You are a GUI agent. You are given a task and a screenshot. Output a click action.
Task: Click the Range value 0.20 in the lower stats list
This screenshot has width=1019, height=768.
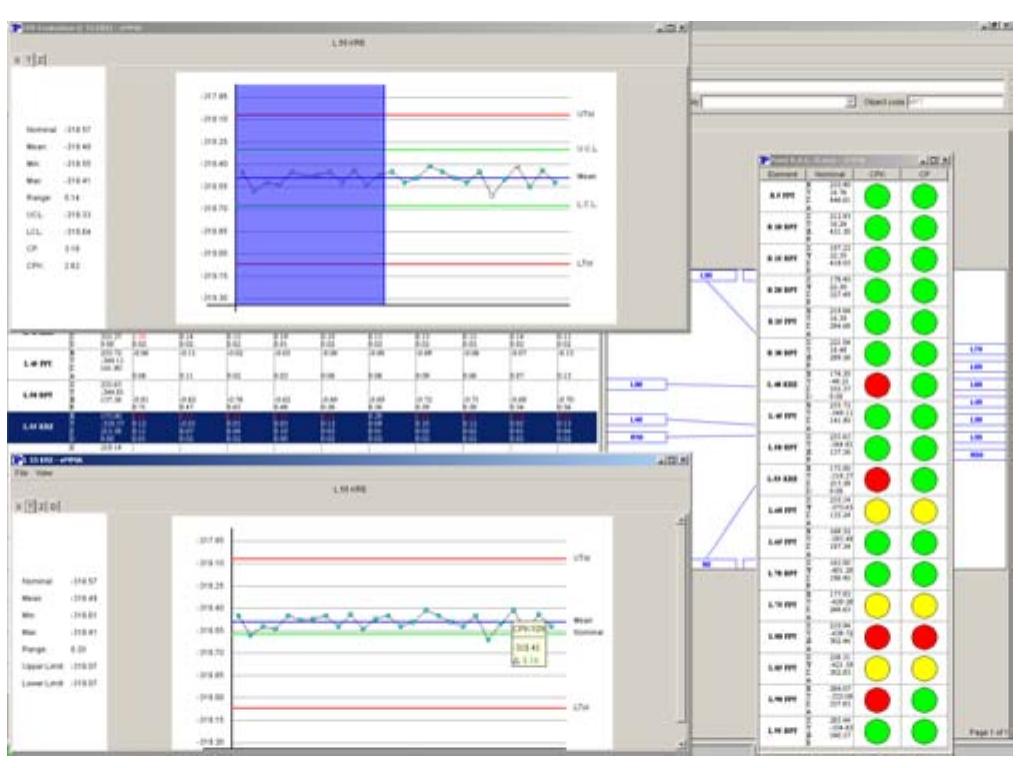tap(79, 649)
